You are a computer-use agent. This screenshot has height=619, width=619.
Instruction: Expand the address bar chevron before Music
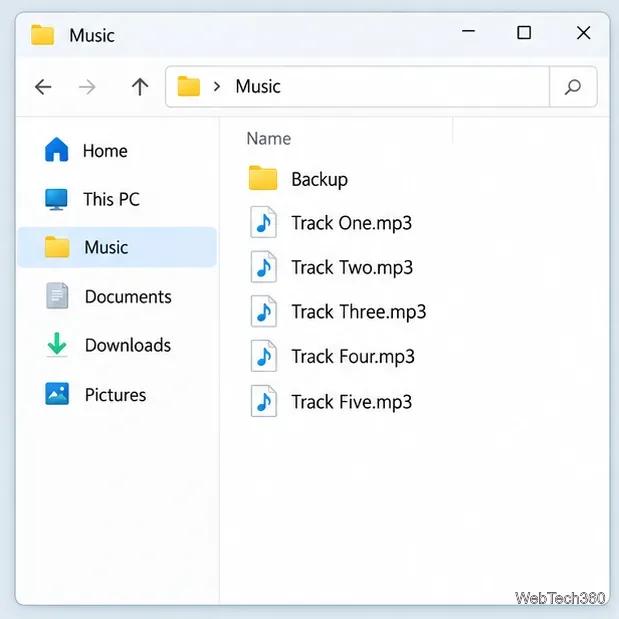(217, 86)
